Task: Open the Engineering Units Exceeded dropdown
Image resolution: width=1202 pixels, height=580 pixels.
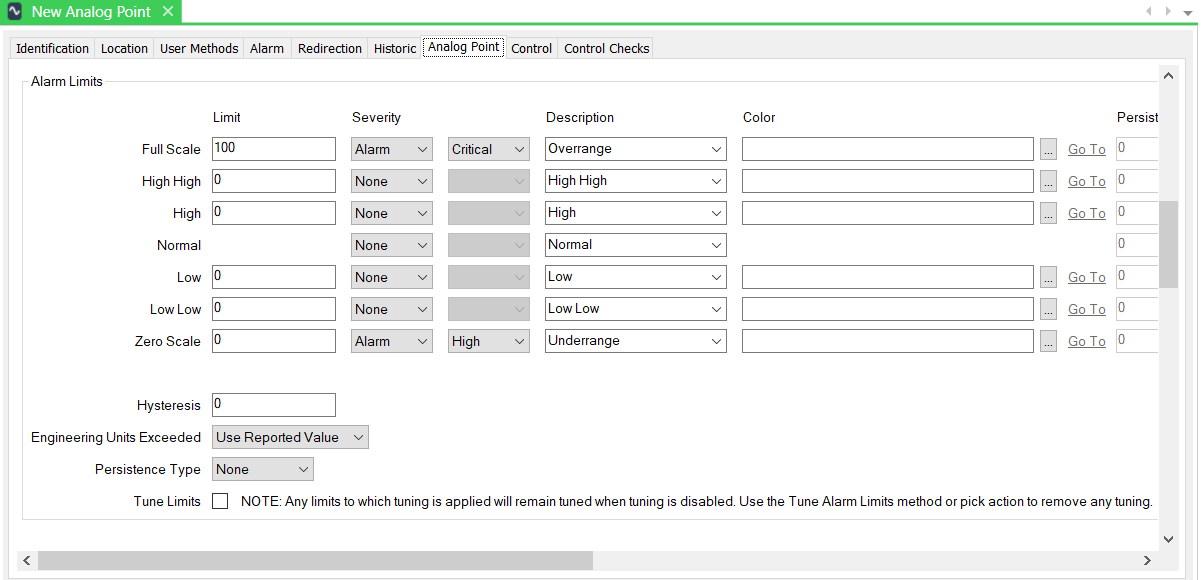Action: coord(291,437)
